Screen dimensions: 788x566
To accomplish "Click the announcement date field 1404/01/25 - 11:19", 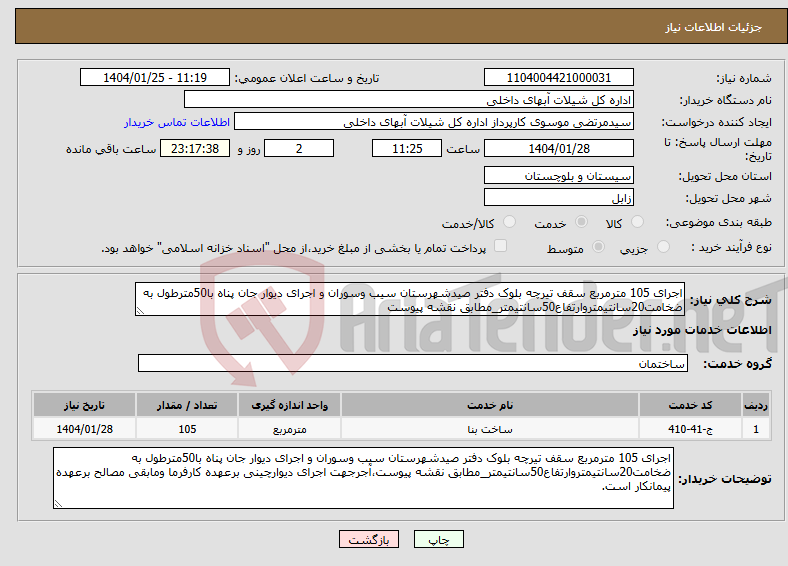I will pyautogui.click(x=155, y=78).
